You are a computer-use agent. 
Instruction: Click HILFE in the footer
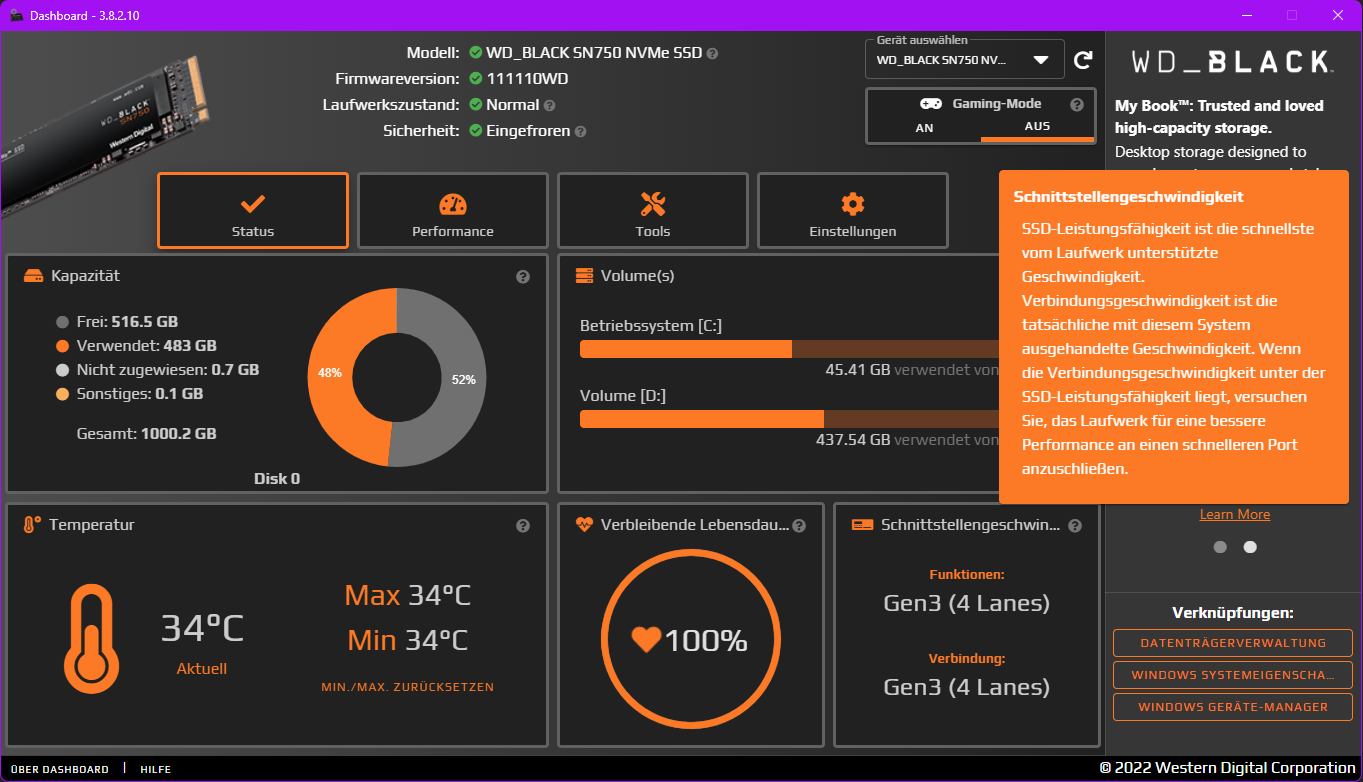coord(156,769)
